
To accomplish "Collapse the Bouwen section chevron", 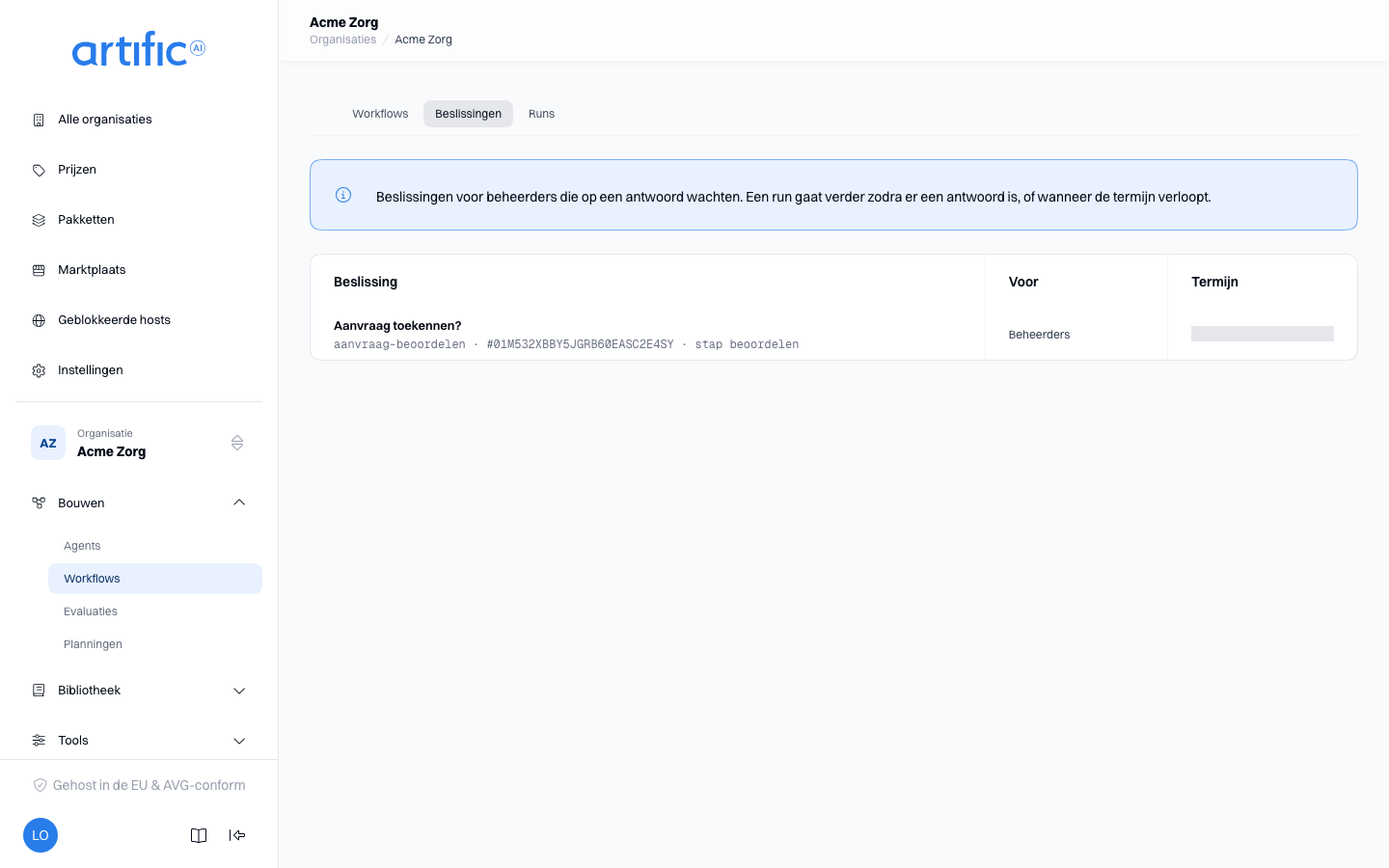I will pyautogui.click(x=239, y=502).
